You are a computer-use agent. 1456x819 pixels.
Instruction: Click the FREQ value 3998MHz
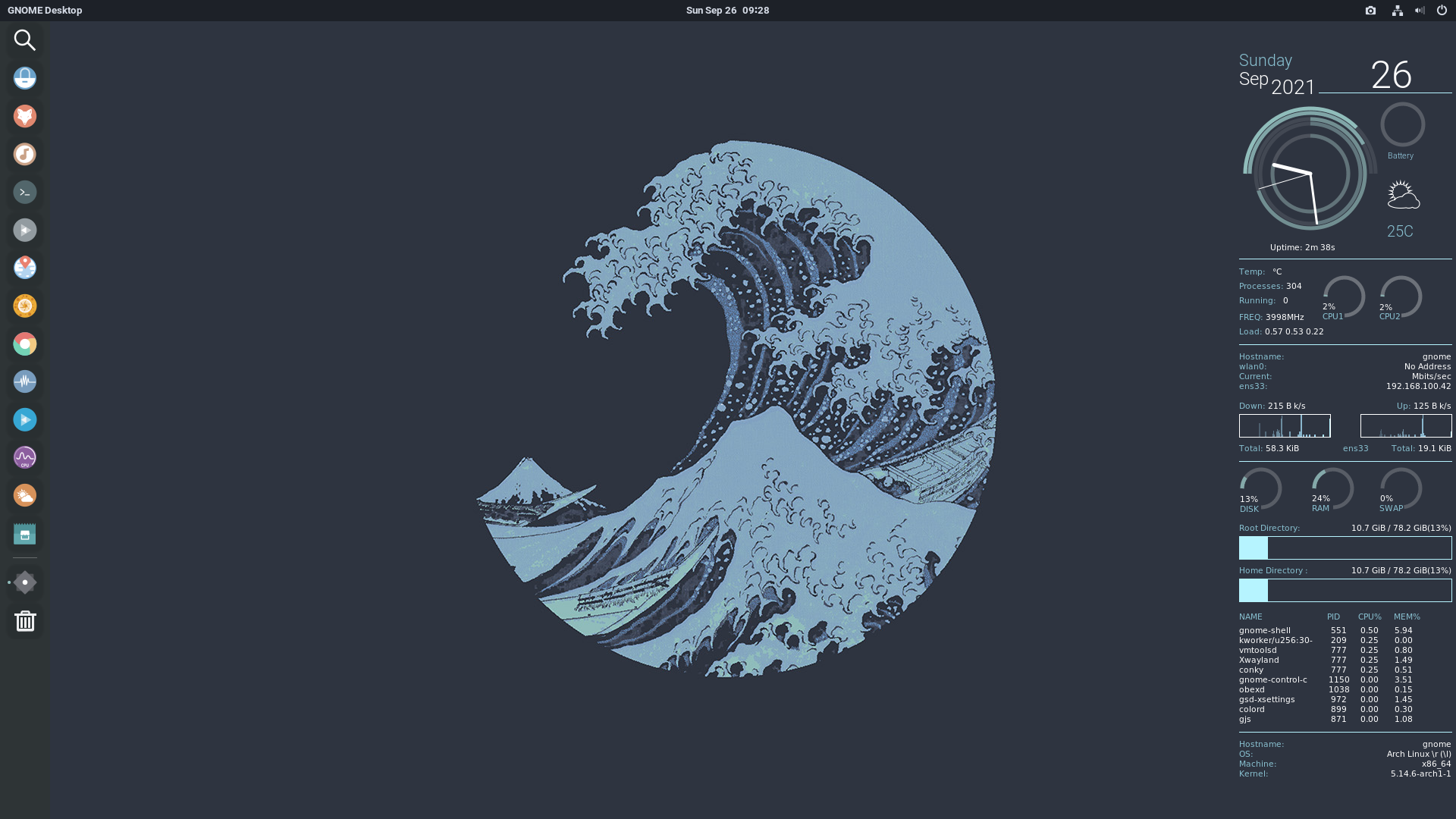coord(1285,317)
